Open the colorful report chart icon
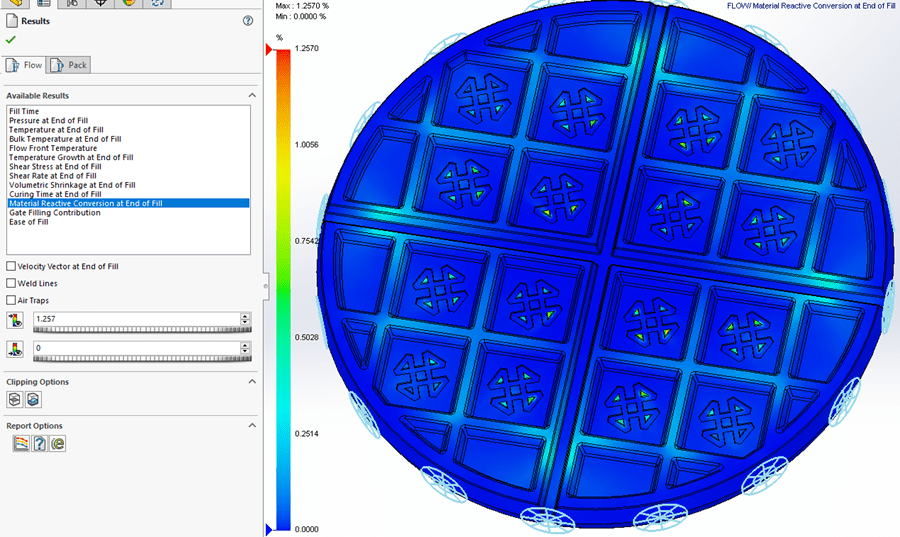Screen dimensions: 900x537 pos(20,443)
